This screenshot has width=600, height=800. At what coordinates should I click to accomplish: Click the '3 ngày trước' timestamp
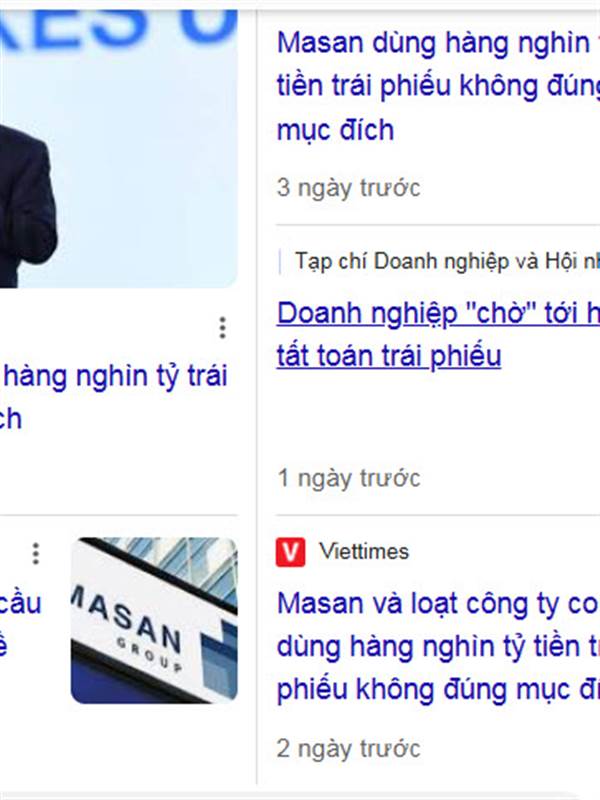click(x=348, y=188)
